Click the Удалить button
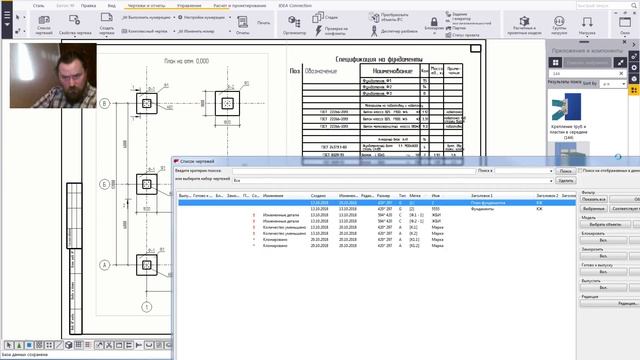Screen dimensions: 640x360 (565, 180)
